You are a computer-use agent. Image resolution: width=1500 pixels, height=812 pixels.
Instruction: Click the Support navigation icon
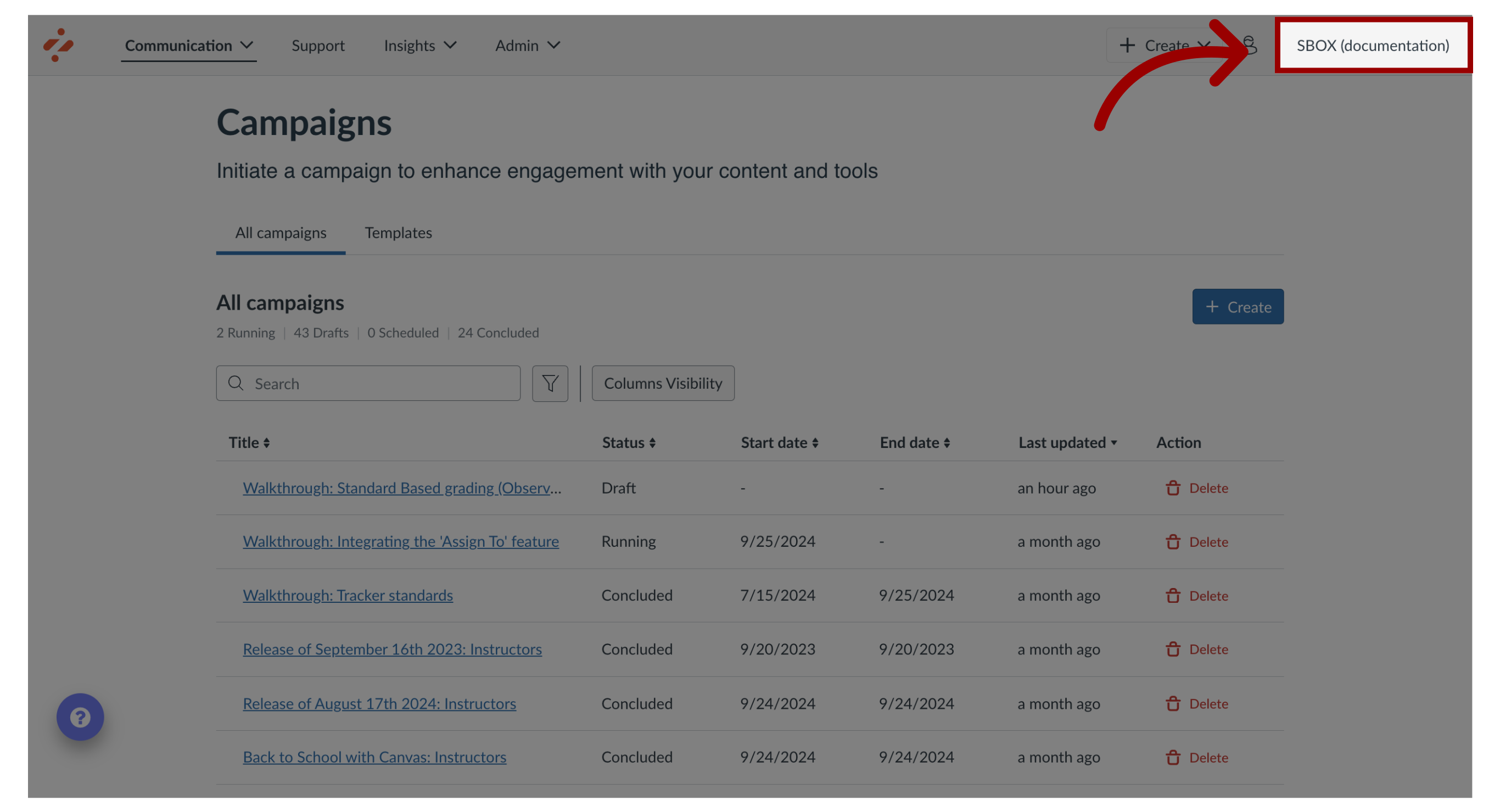[x=318, y=45]
